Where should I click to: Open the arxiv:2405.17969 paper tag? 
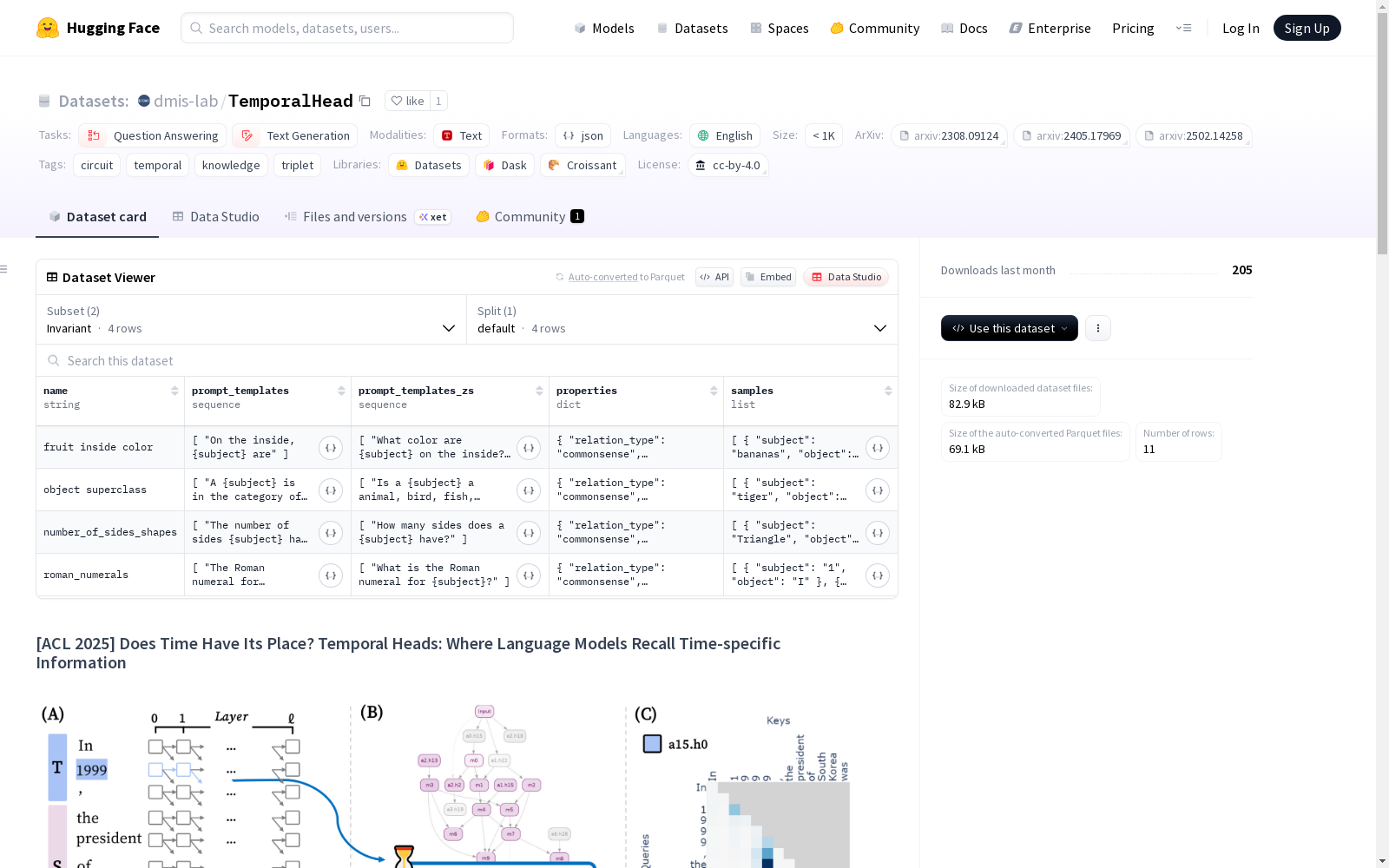pos(1070,135)
